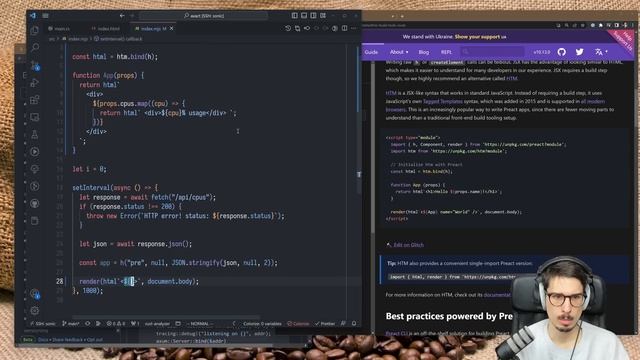Switch to the index.html editor tab
Image resolution: width=640 pixels, height=360 pixels.
tap(107, 29)
